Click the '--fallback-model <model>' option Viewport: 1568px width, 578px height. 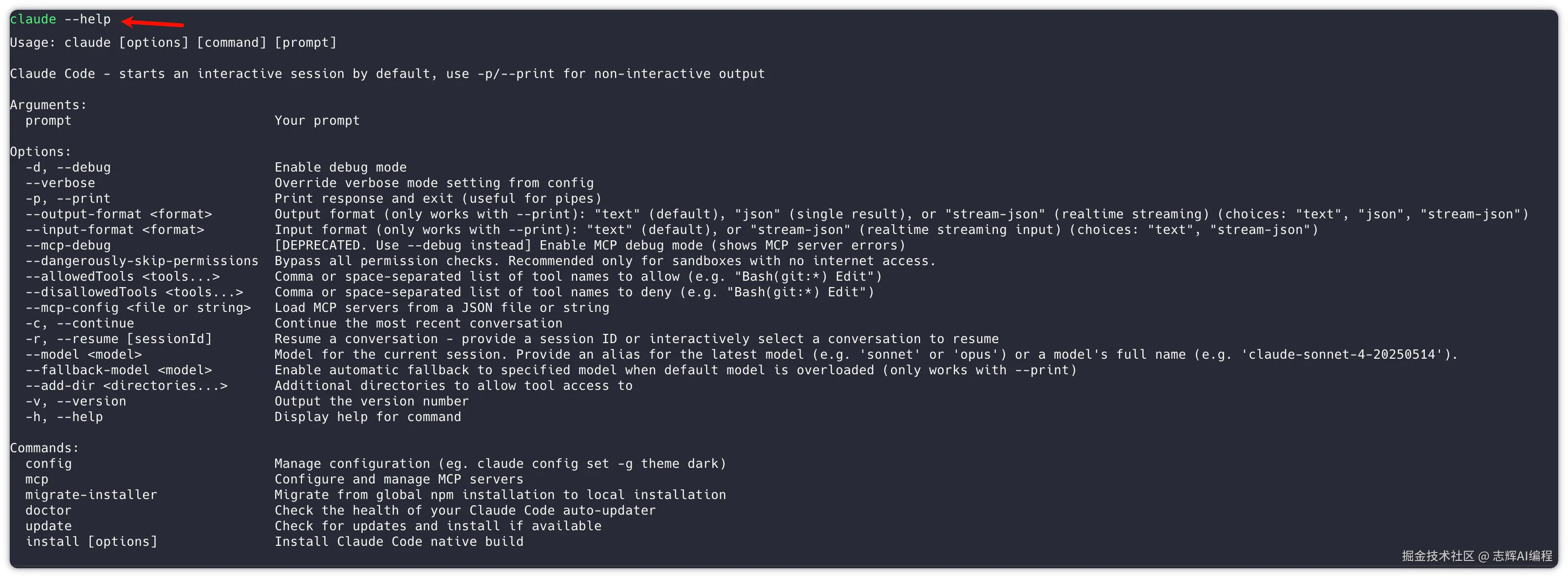coord(119,370)
